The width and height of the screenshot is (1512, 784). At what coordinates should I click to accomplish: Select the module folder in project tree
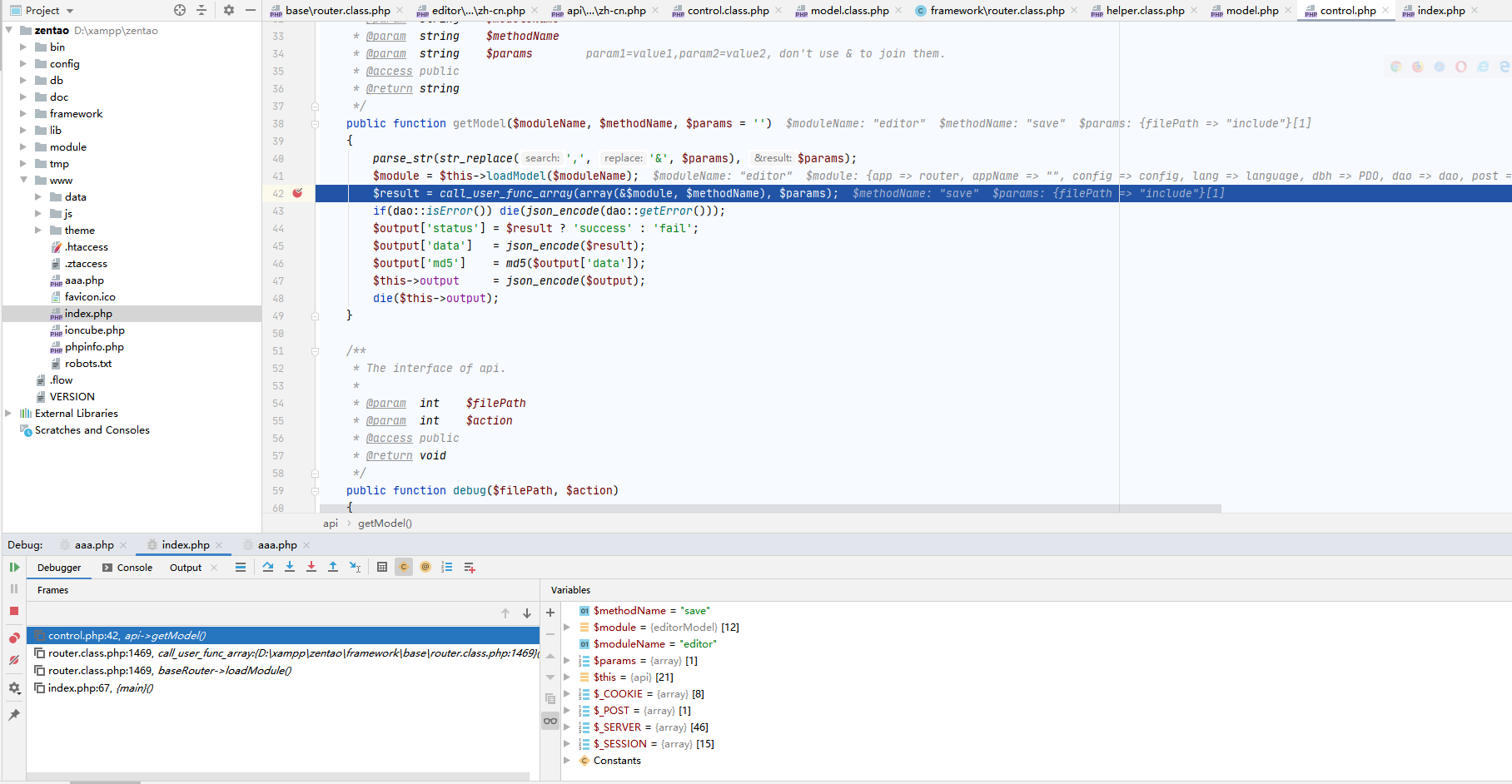point(68,147)
